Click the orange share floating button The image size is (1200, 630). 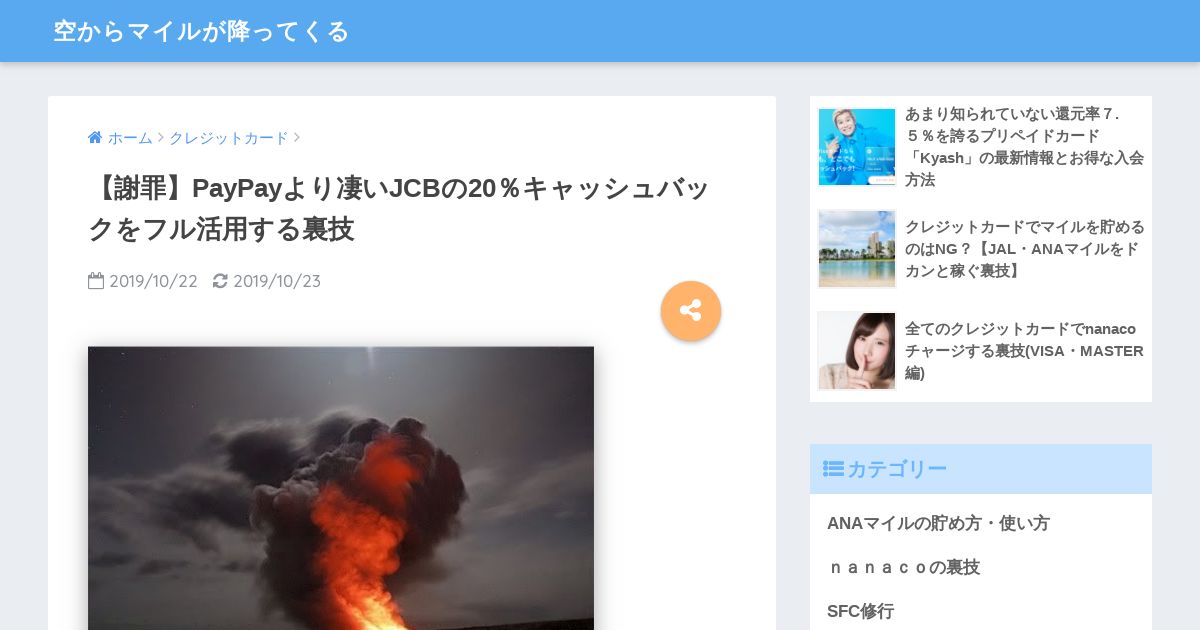click(x=691, y=310)
